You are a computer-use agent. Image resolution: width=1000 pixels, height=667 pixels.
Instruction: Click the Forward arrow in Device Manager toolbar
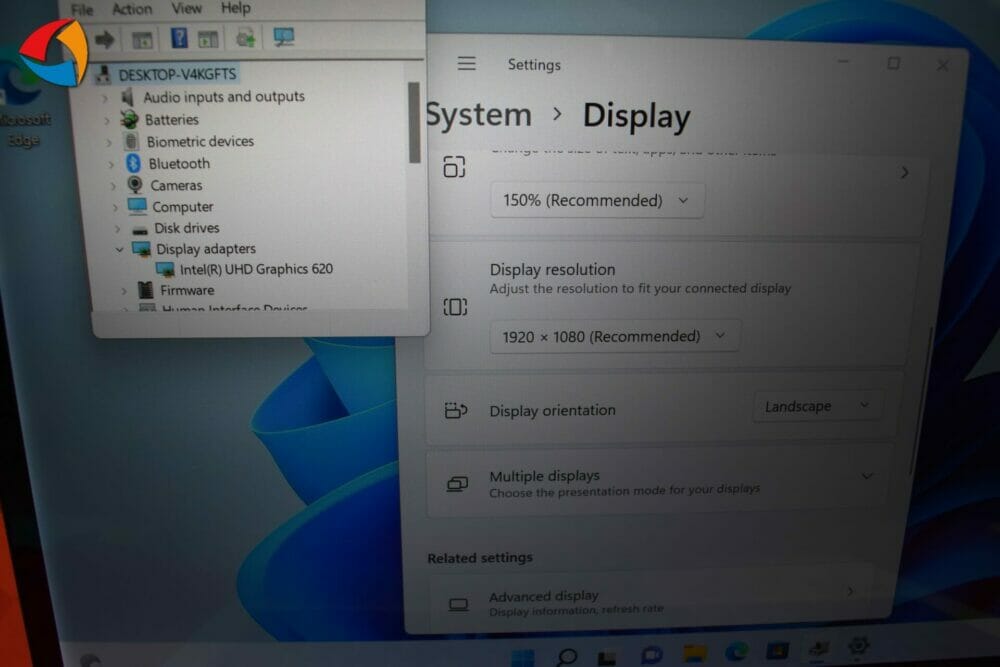click(105, 40)
